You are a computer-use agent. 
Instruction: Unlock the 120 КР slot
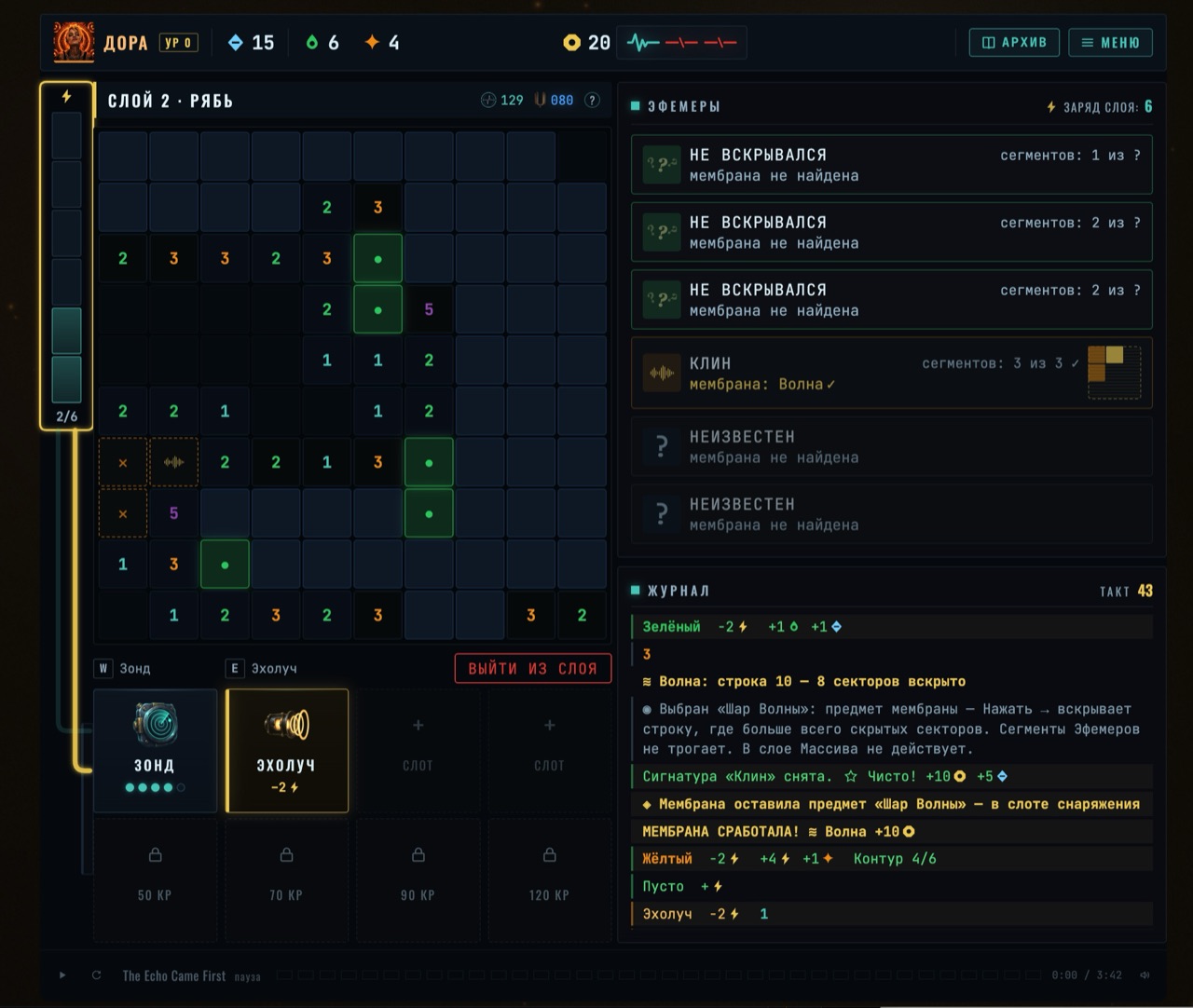coord(549,880)
